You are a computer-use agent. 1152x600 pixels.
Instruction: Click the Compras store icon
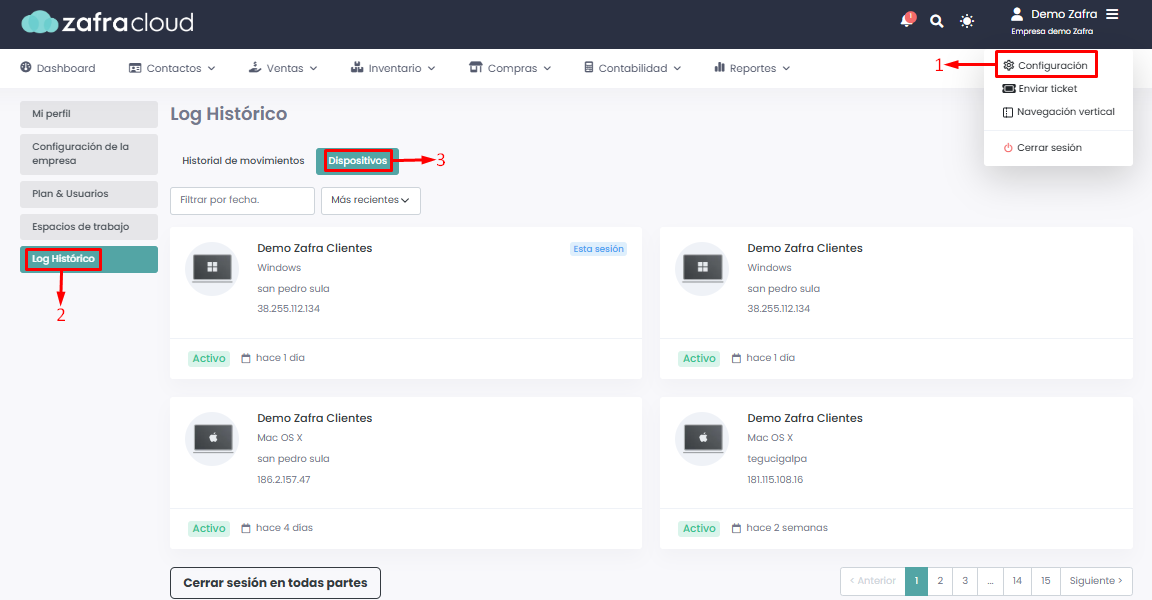coord(476,68)
